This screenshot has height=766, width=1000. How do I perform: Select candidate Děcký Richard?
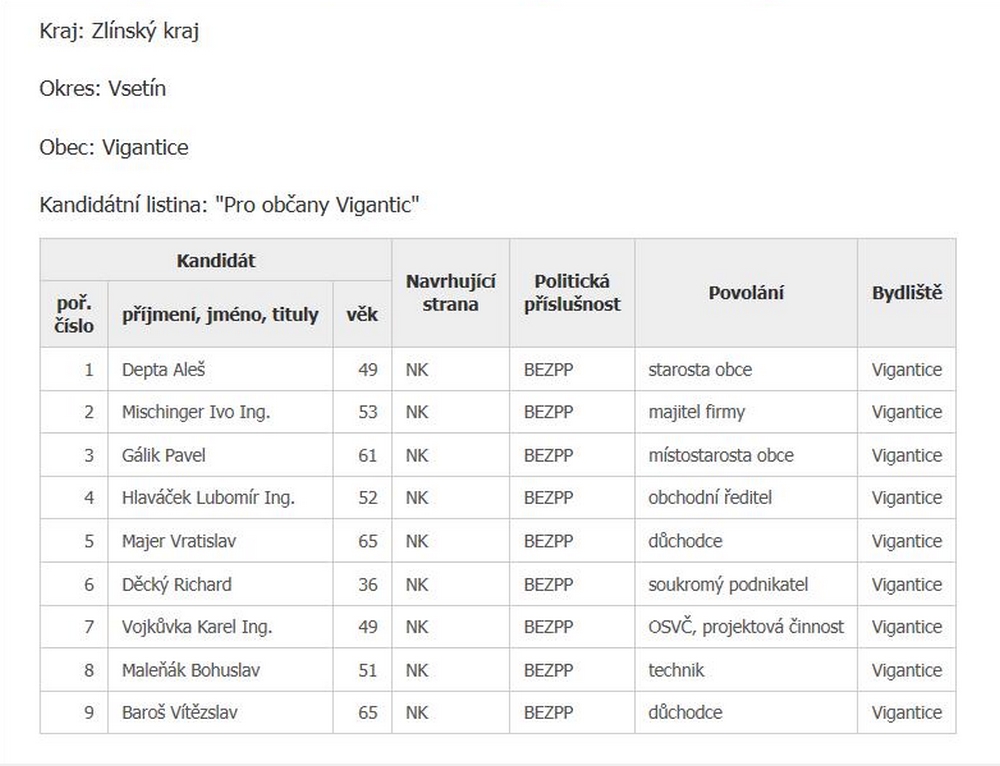pos(176,584)
